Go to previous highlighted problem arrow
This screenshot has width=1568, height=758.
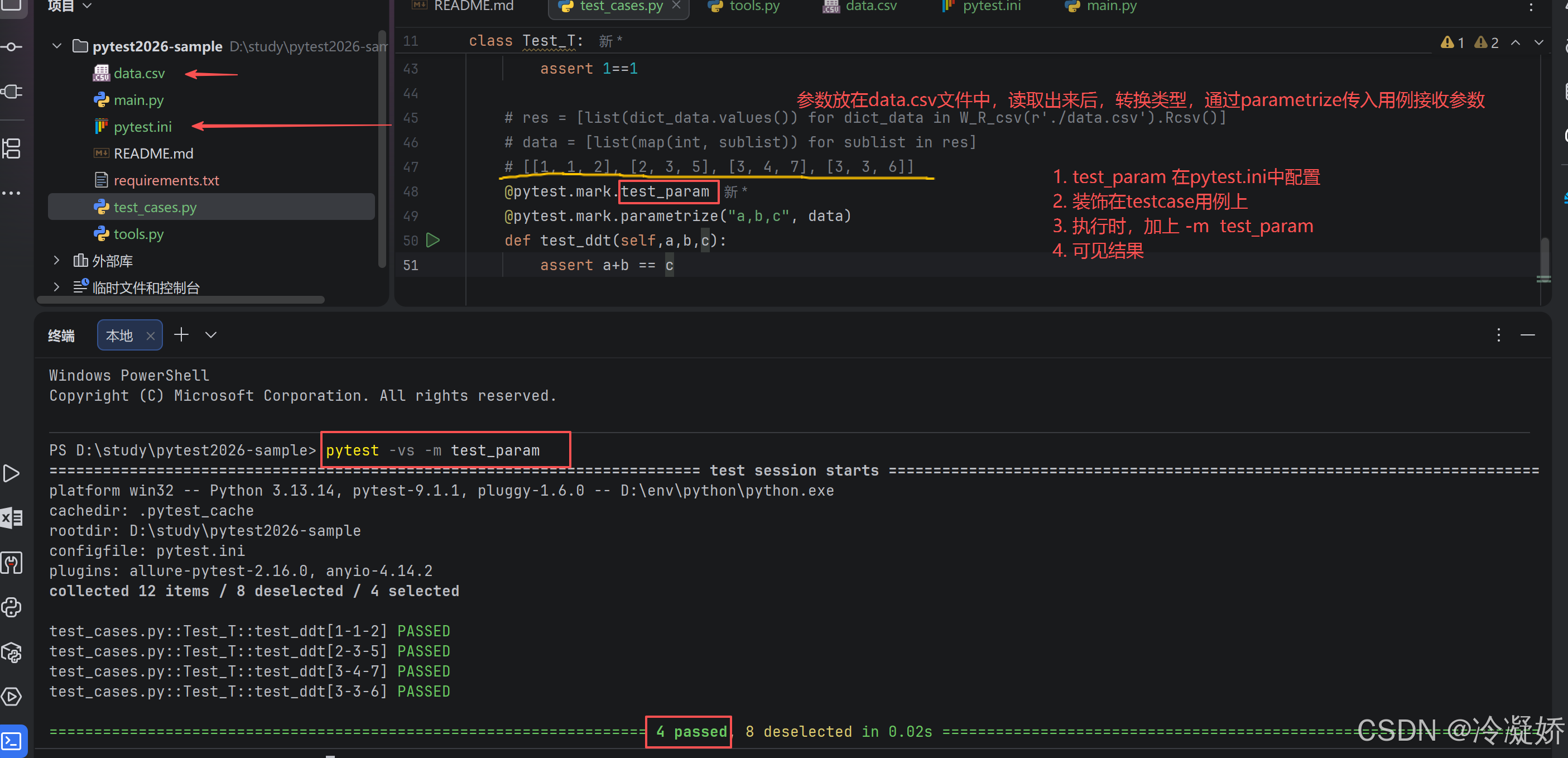(1515, 42)
